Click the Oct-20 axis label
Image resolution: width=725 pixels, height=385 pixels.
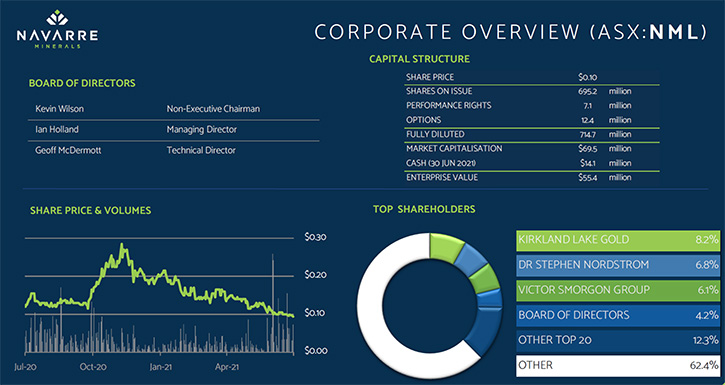pyautogui.click(x=93, y=367)
